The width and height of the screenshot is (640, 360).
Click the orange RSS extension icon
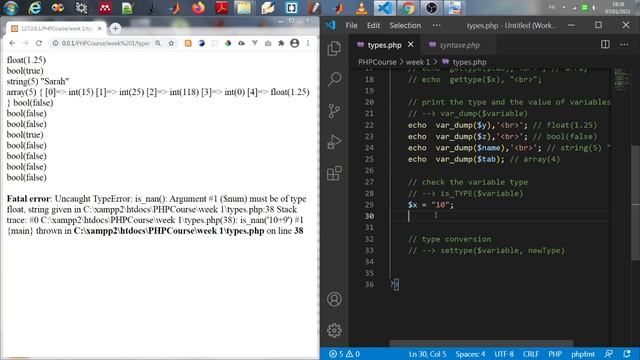point(188,43)
